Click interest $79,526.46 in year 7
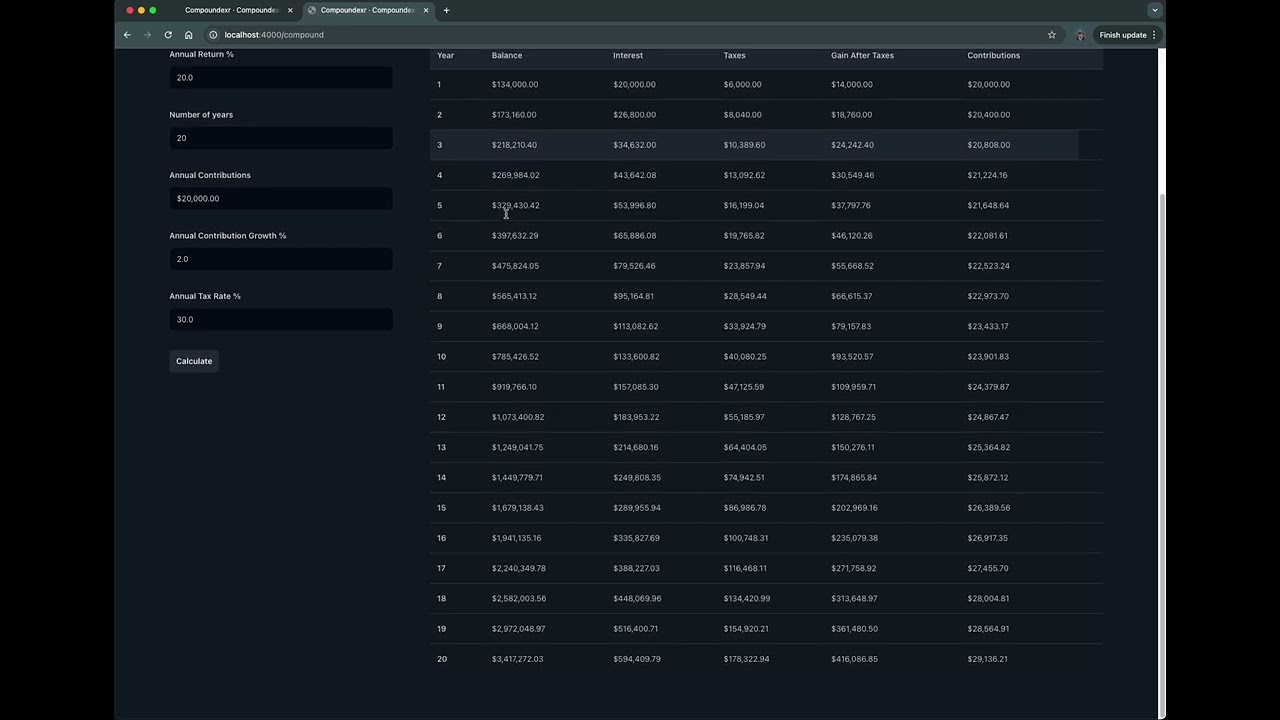 634,266
